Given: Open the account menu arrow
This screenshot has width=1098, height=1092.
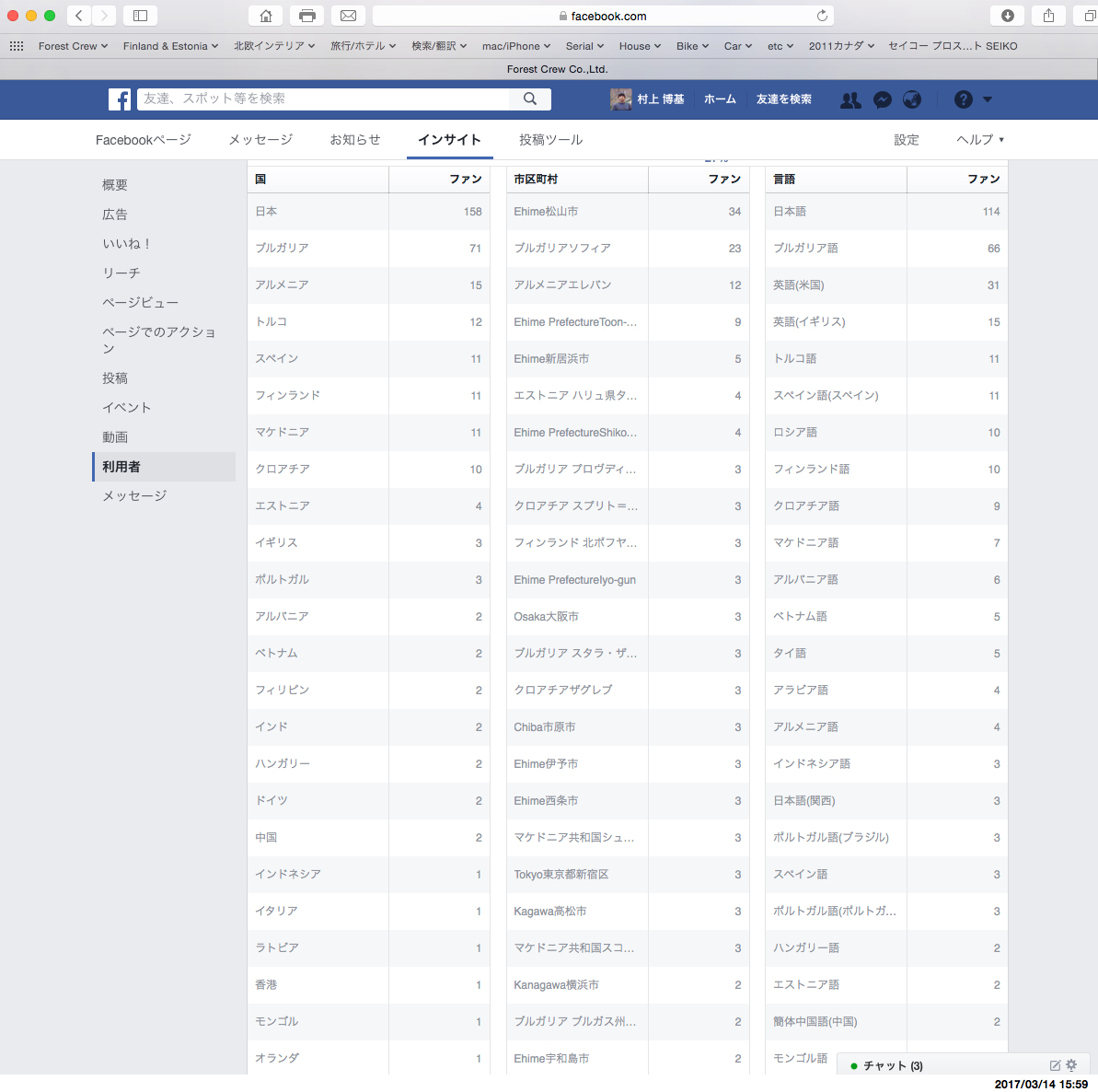Looking at the screenshot, I should point(988,100).
